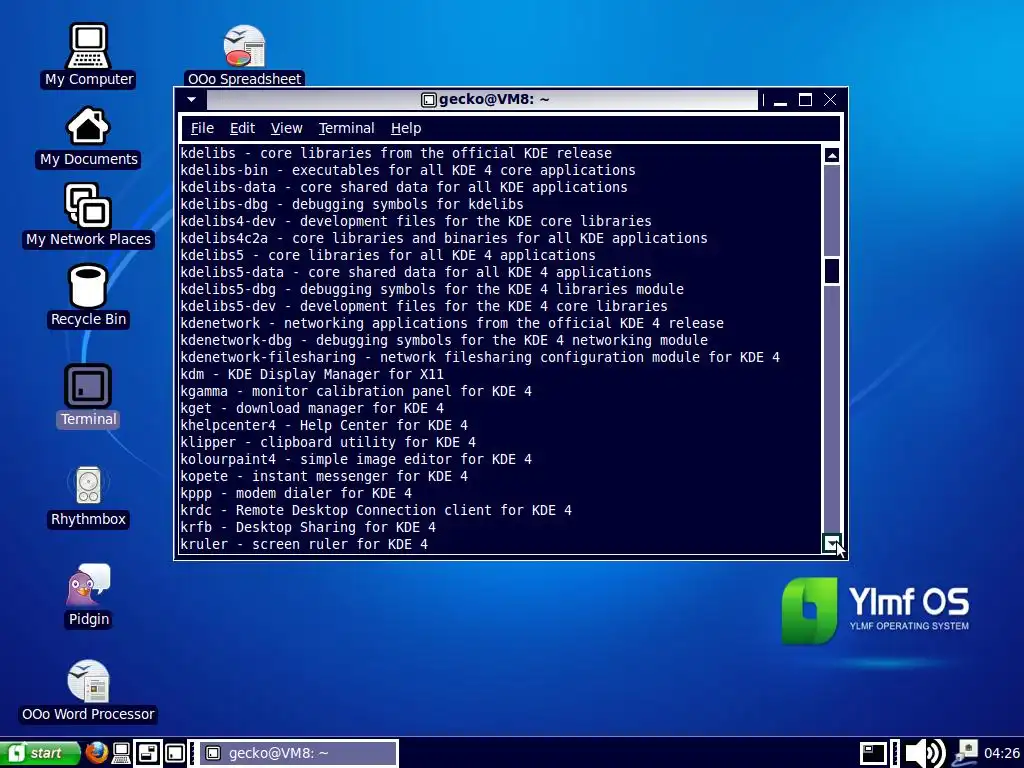Image resolution: width=1024 pixels, height=768 pixels.
Task: Open the Pidgin messenger icon
Action: tap(89, 596)
